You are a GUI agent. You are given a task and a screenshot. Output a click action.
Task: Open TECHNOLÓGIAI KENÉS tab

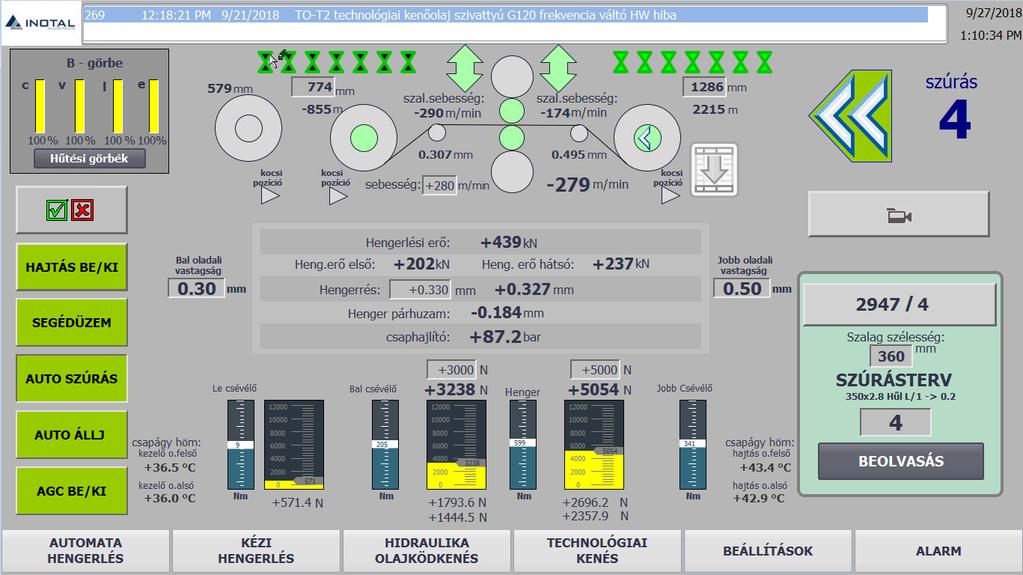pos(597,551)
